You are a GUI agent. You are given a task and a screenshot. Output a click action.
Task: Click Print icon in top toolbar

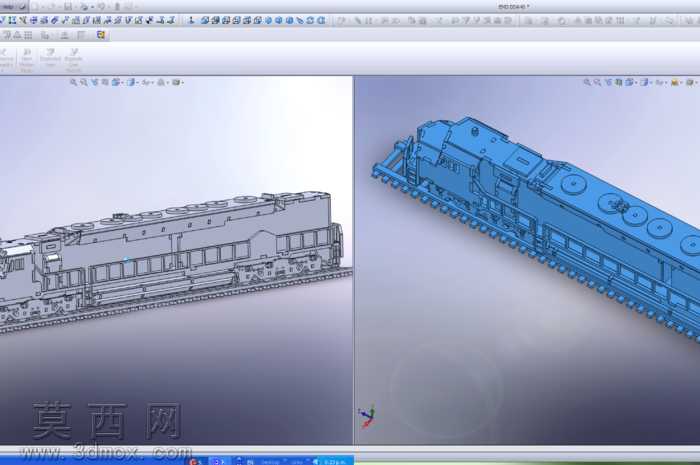pos(83,6)
